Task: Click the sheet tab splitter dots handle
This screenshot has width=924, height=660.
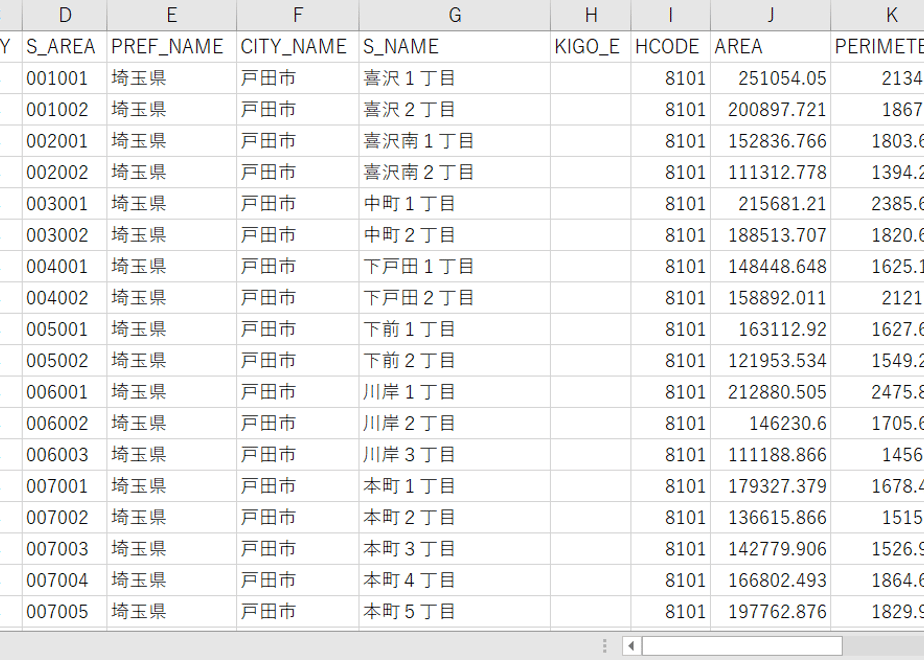Action: (x=604, y=646)
